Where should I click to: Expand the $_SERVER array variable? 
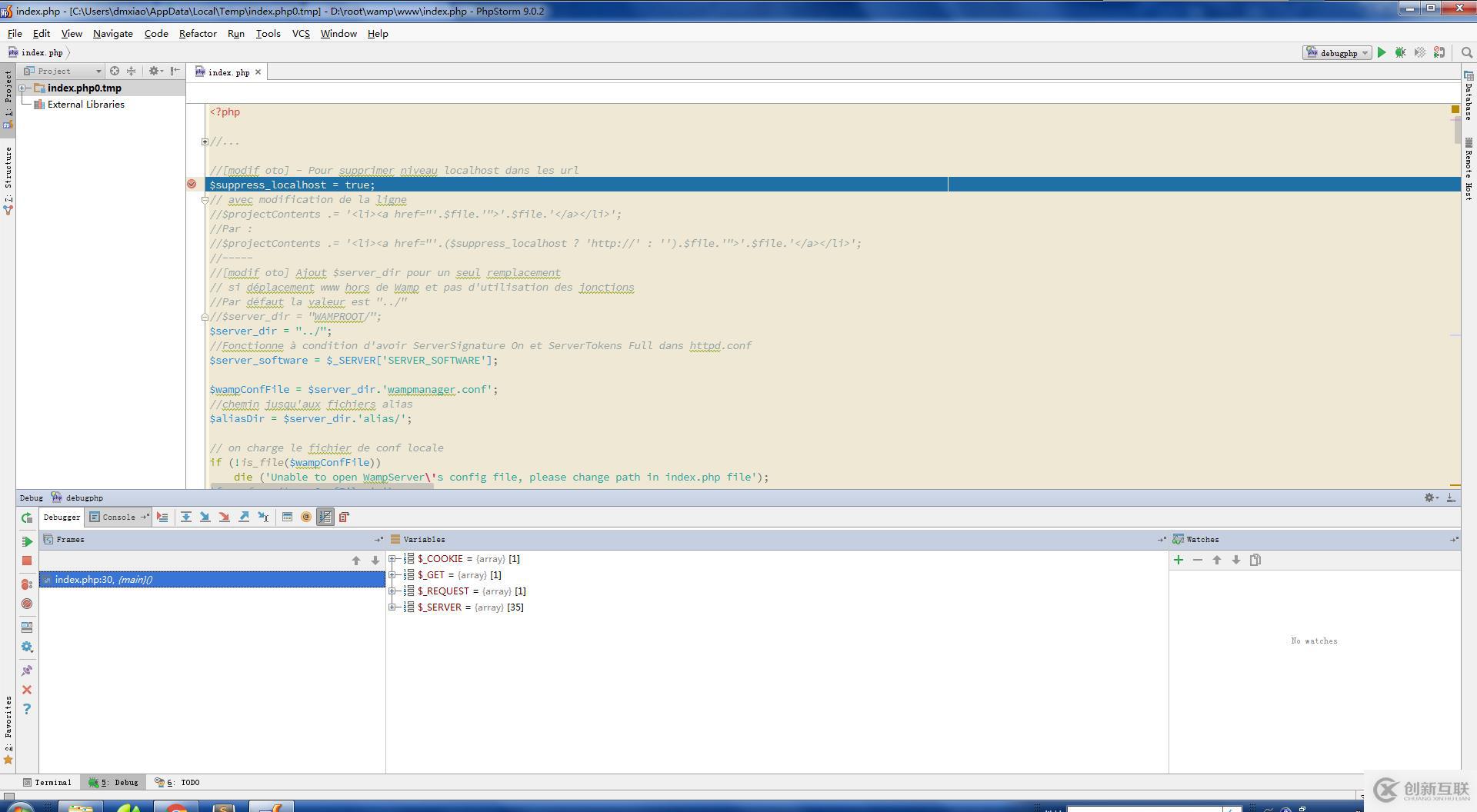click(x=392, y=607)
